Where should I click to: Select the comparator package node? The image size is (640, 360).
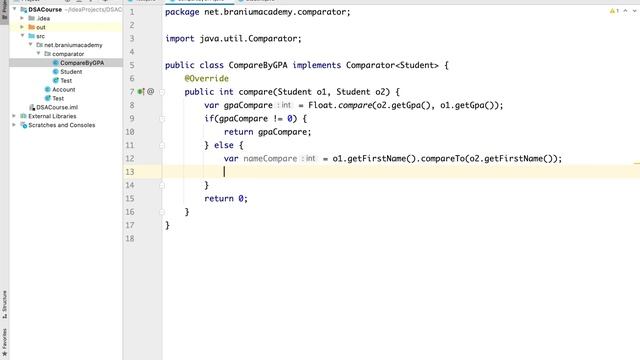pos(68,54)
